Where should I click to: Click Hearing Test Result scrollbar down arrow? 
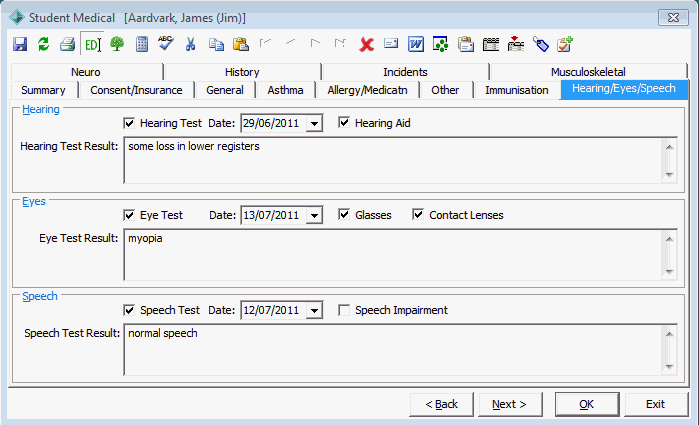click(x=669, y=175)
